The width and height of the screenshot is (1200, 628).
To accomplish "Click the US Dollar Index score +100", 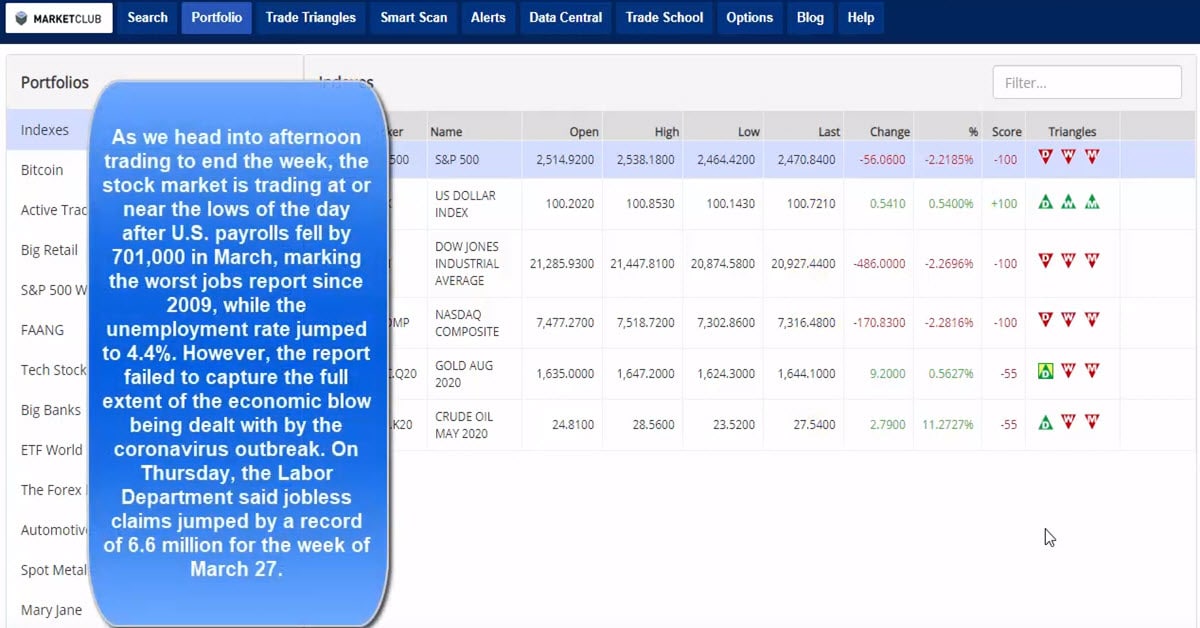I will [1004, 204].
